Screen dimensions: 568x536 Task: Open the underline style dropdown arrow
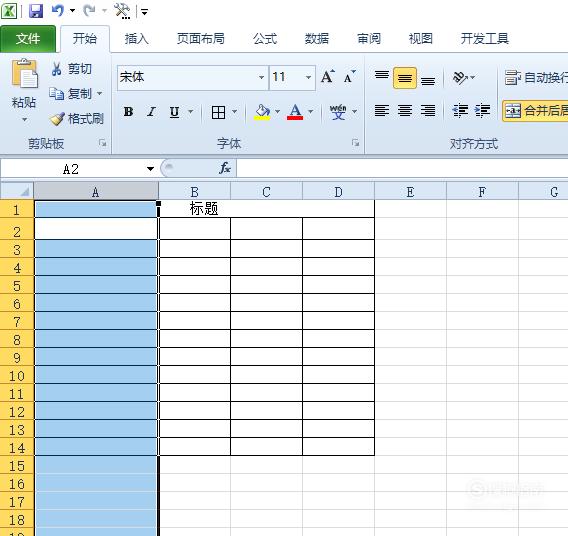click(190, 112)
